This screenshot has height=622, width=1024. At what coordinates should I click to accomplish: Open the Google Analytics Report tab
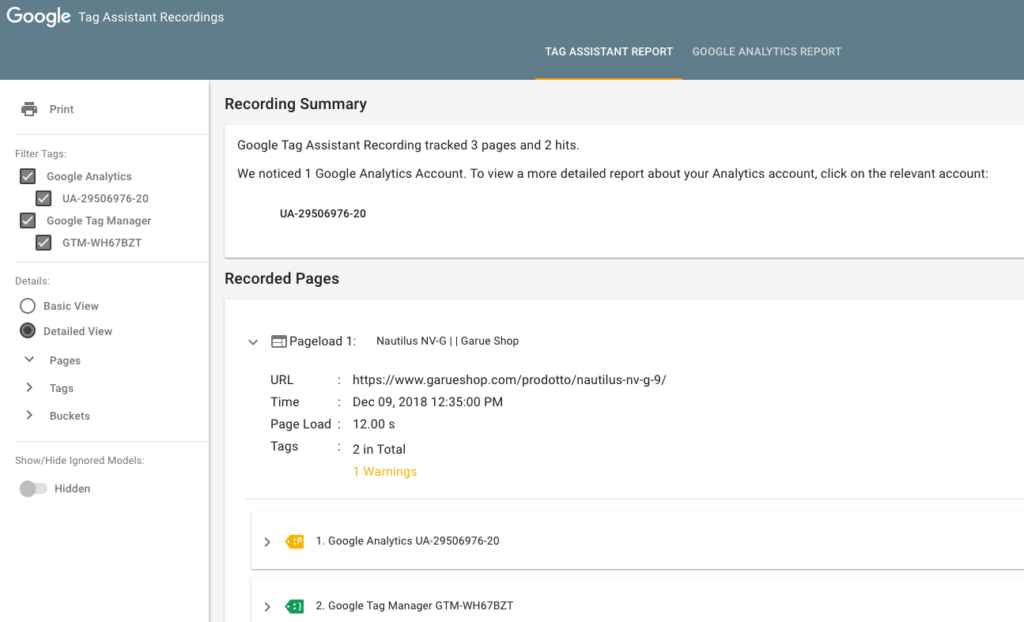pyautogui.click(x=767, y=52)
